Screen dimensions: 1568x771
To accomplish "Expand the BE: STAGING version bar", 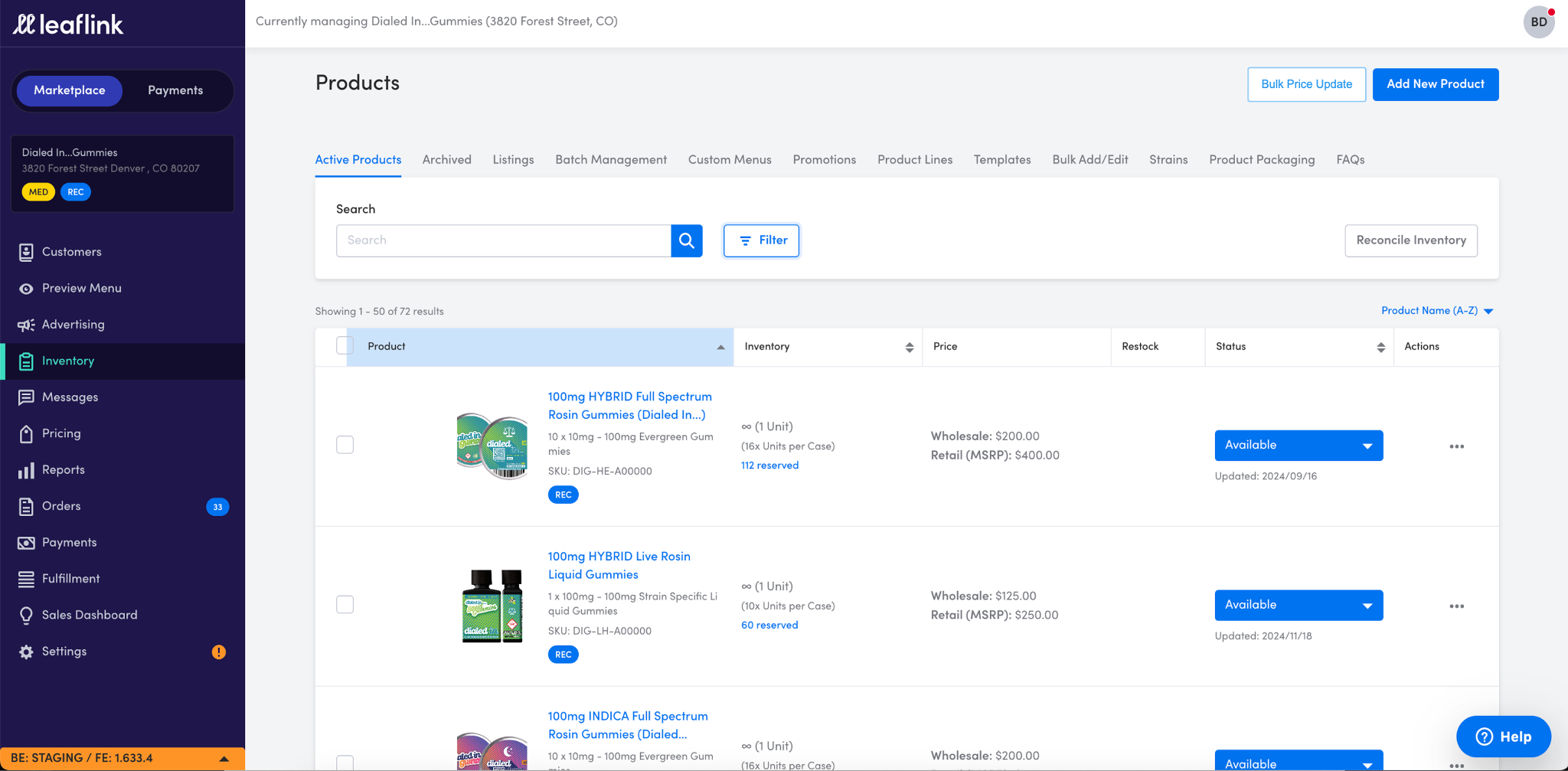I will 122,758.
